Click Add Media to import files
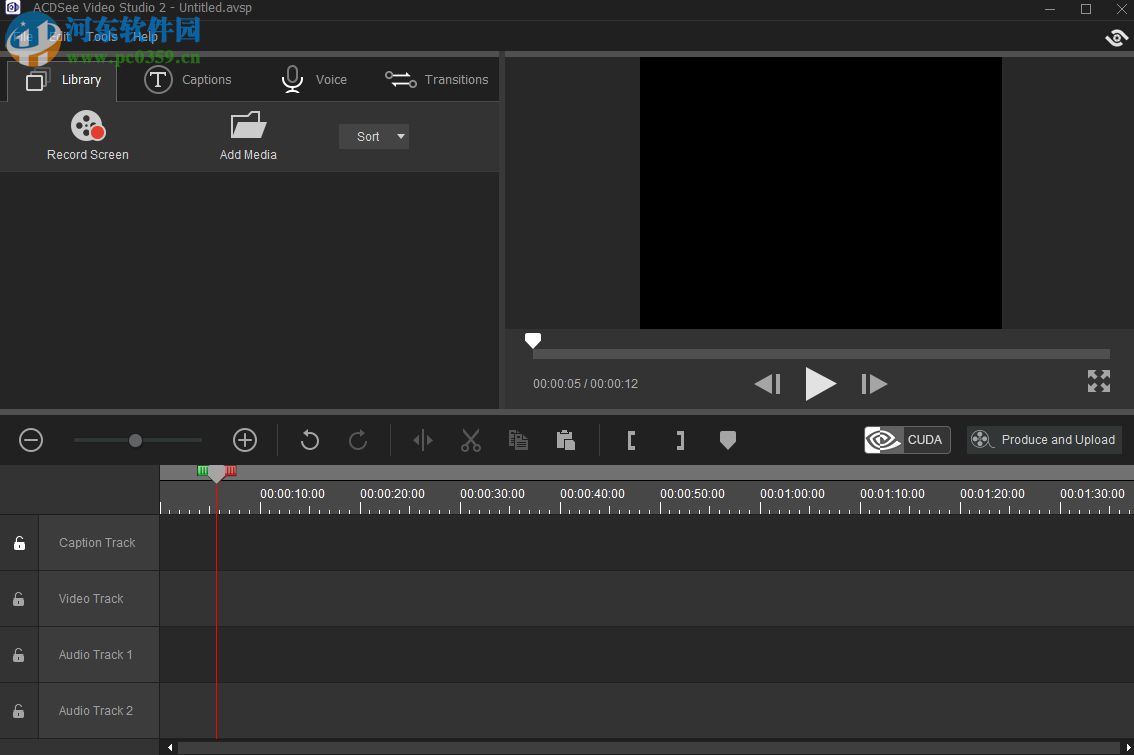This screenshot has height=755, width=1134. [x=247, y=135]
